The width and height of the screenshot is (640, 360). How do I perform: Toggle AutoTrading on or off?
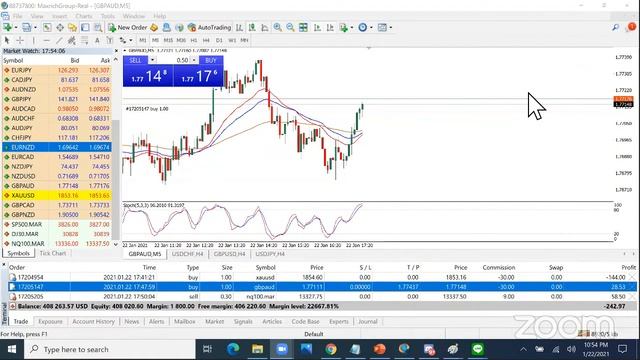209,27
